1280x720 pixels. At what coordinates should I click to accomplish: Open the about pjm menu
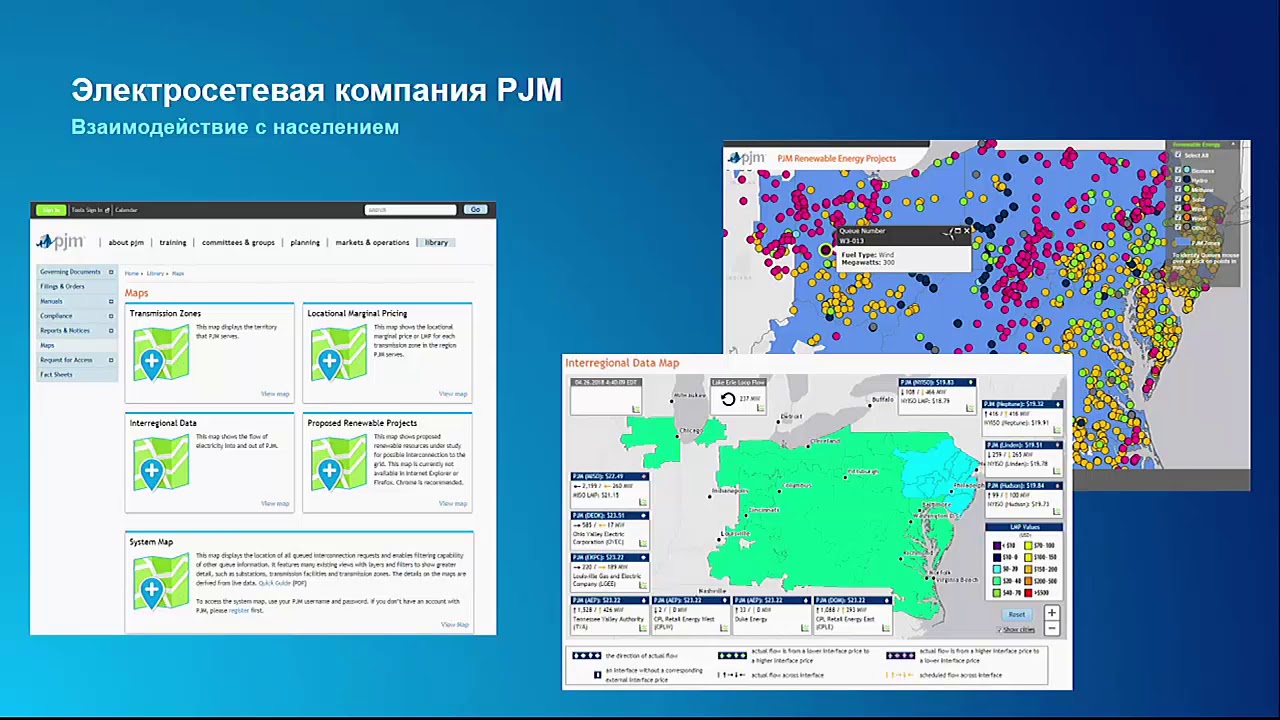pyautogui.click(x=126, y=243)
